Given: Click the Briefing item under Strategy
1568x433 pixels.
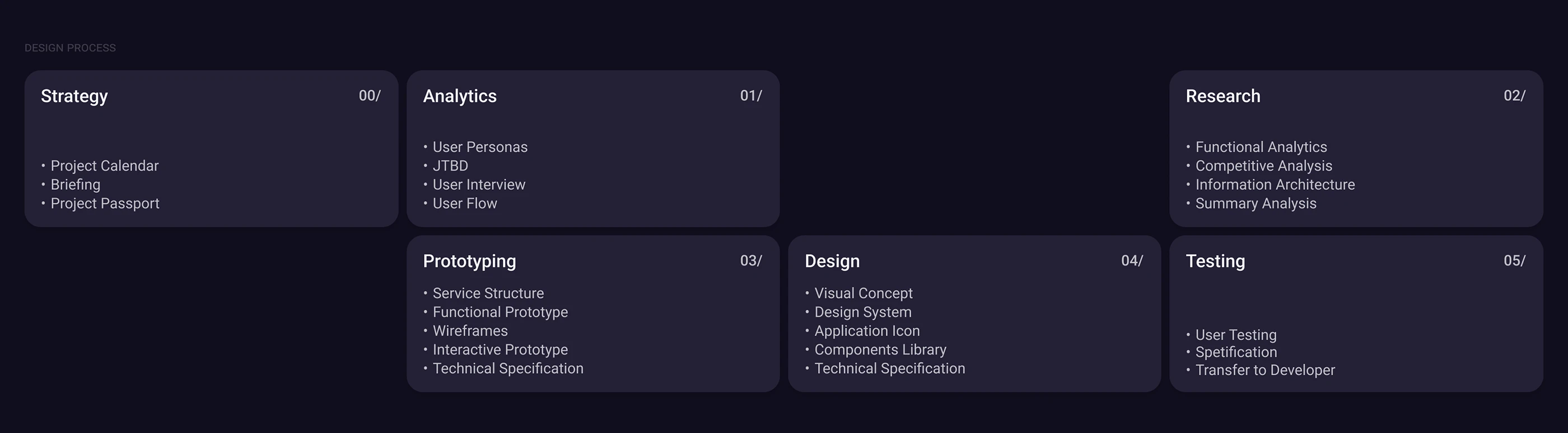Looking at the screenshot, I should [76, 184].
